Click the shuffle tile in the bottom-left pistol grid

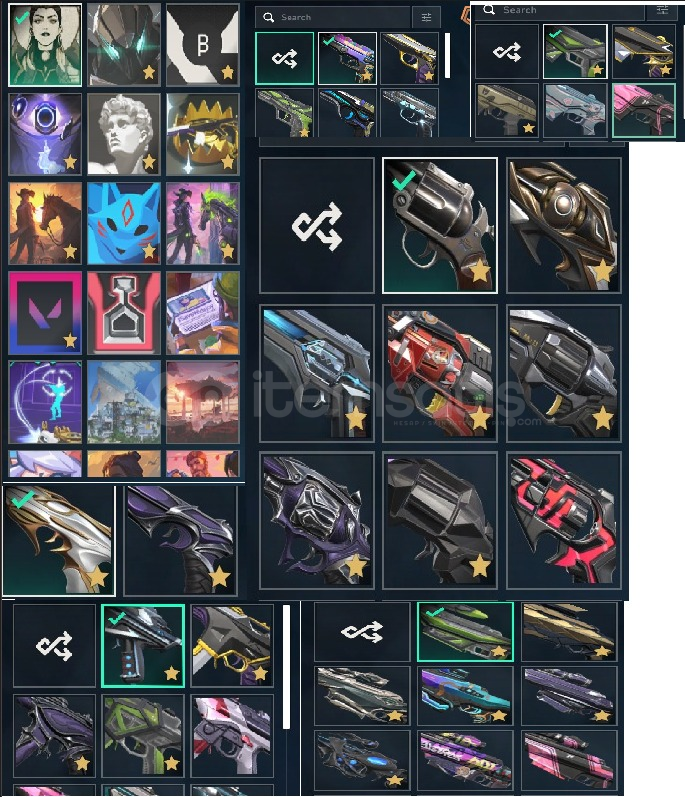pos(54,646)
